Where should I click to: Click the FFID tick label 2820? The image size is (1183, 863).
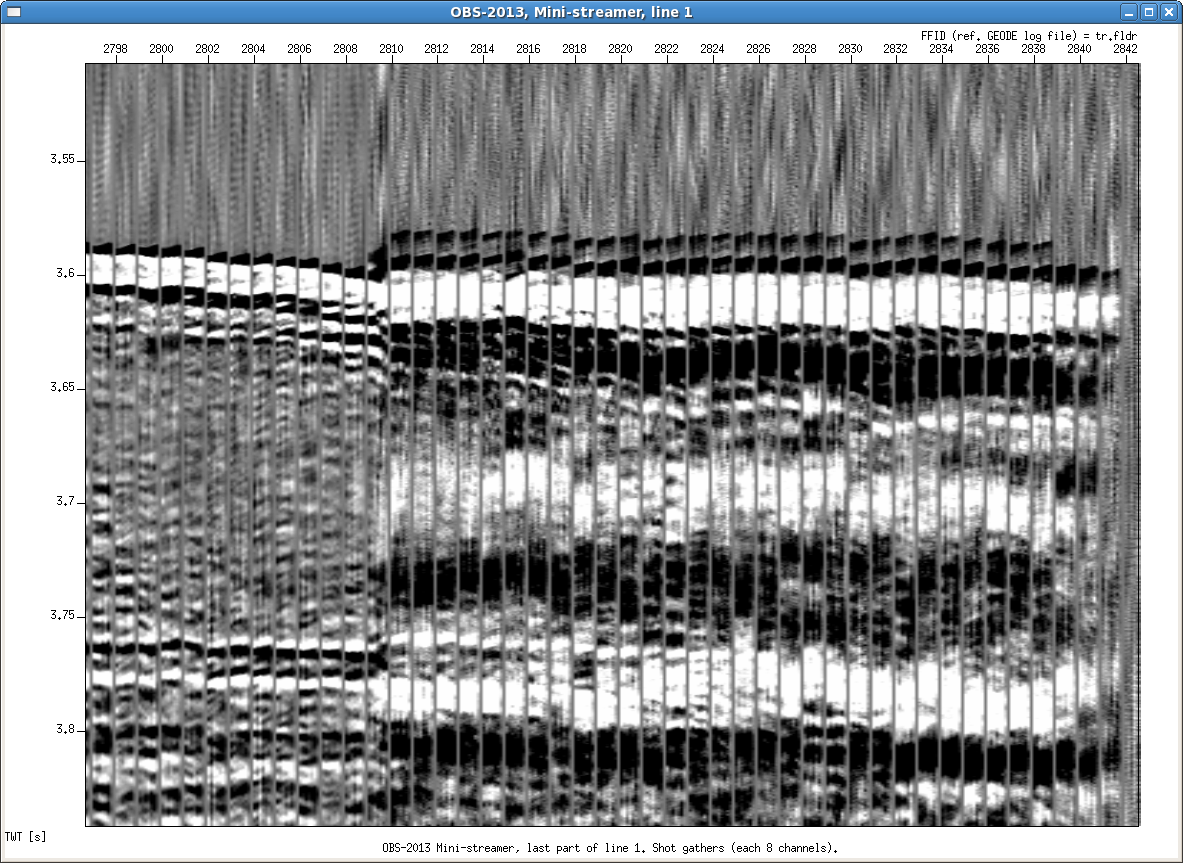tap(620, 48)
